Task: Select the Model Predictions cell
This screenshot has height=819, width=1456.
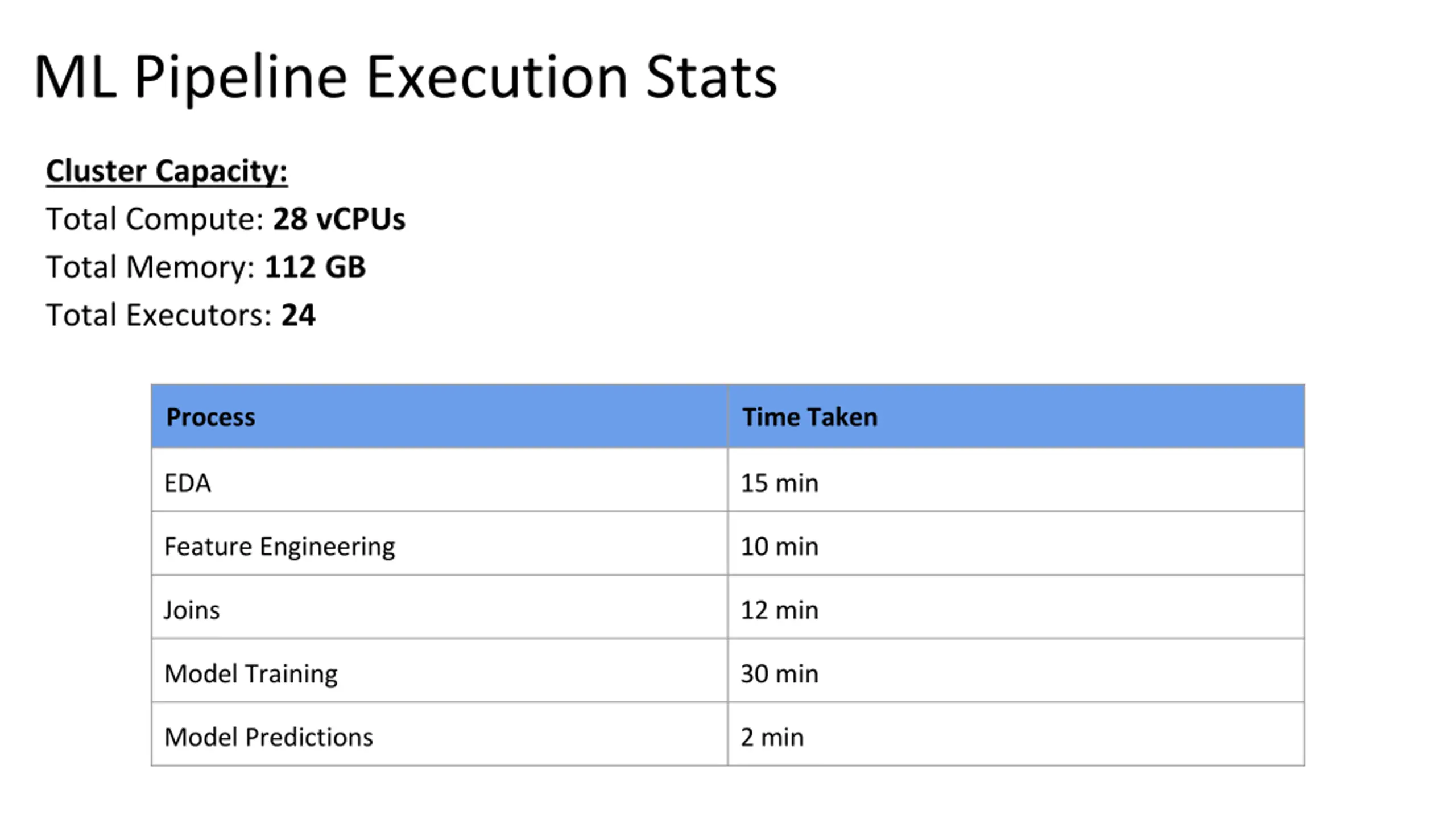Action: point(439,734)
